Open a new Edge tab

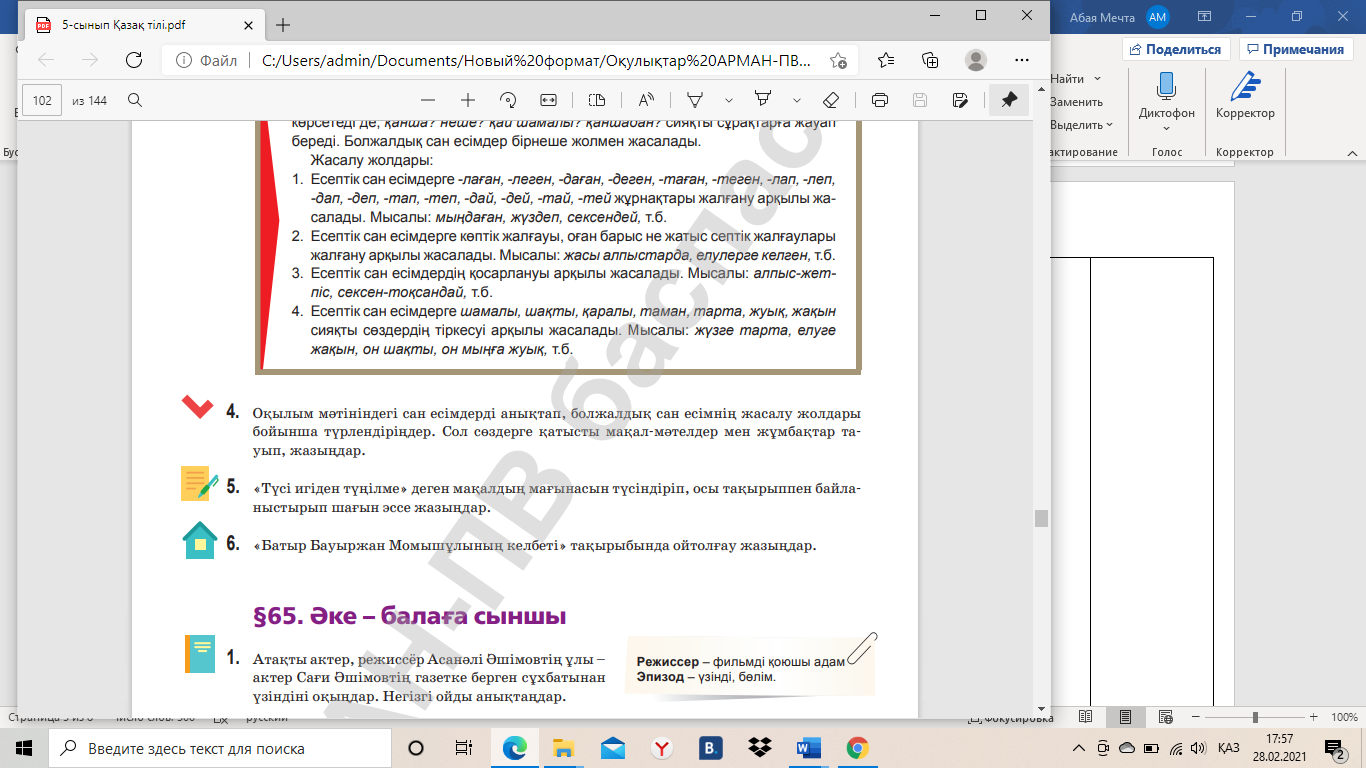(283, 24)
